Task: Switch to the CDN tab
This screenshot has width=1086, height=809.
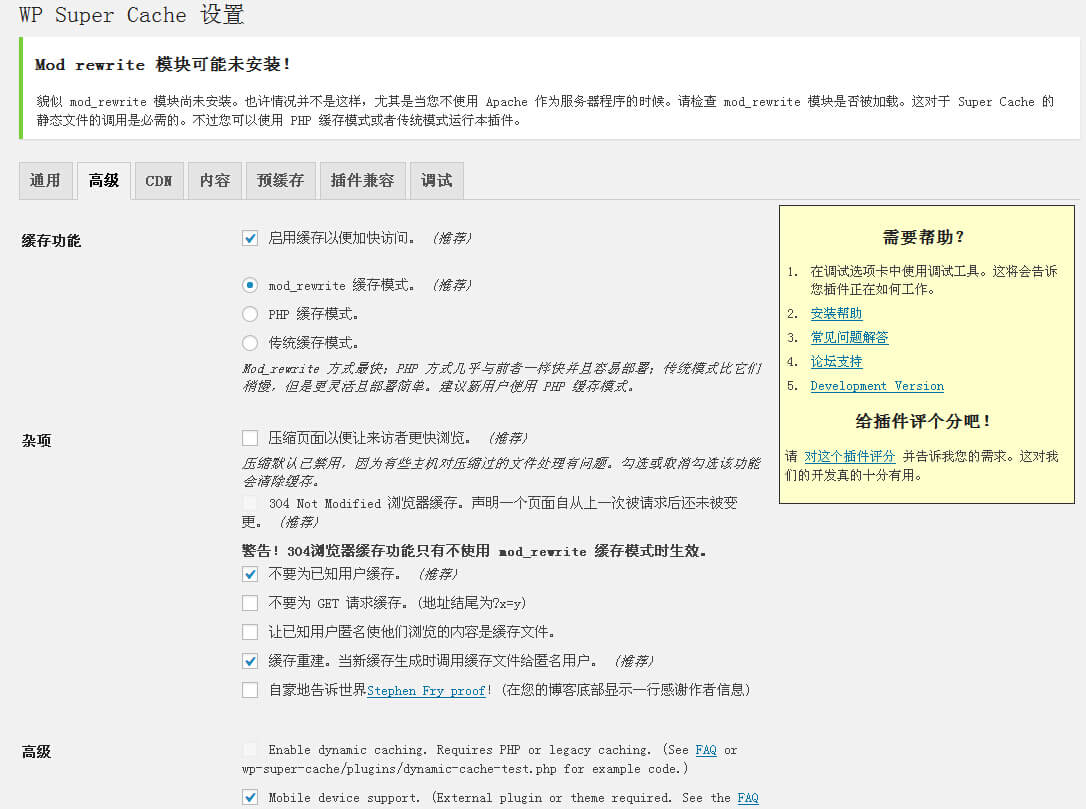Action: tap(159, 181)
